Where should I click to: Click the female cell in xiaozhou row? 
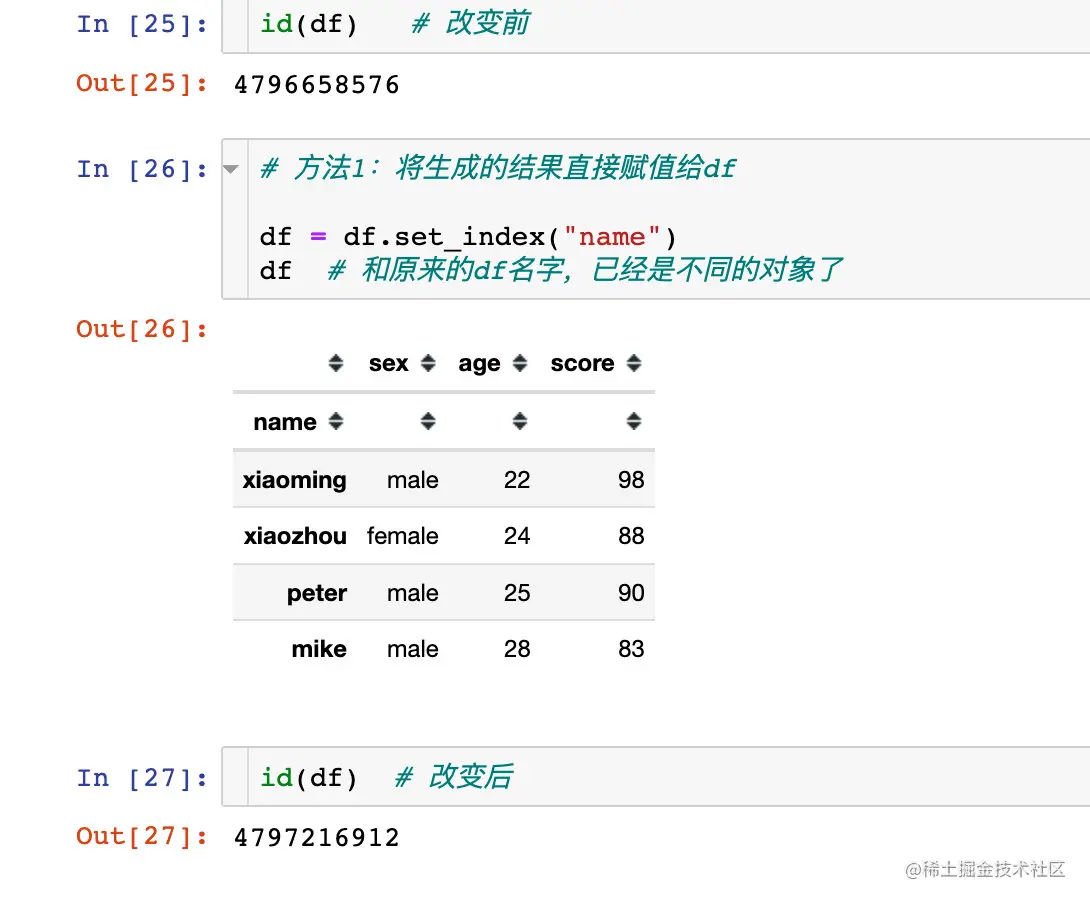[x=402, y=536]
